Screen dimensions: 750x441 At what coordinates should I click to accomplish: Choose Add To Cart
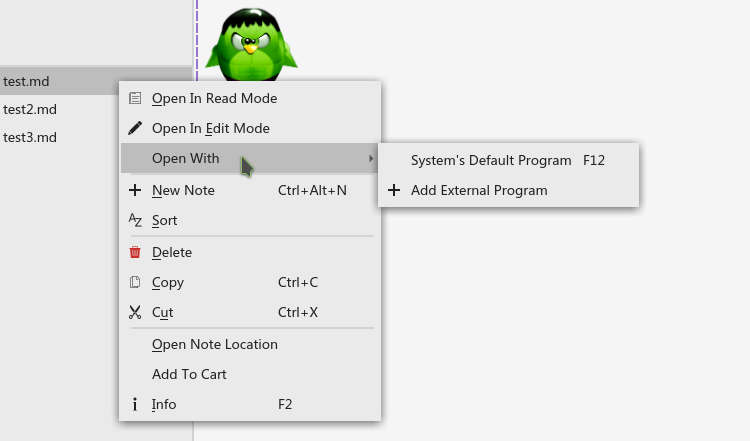(250, 374)
